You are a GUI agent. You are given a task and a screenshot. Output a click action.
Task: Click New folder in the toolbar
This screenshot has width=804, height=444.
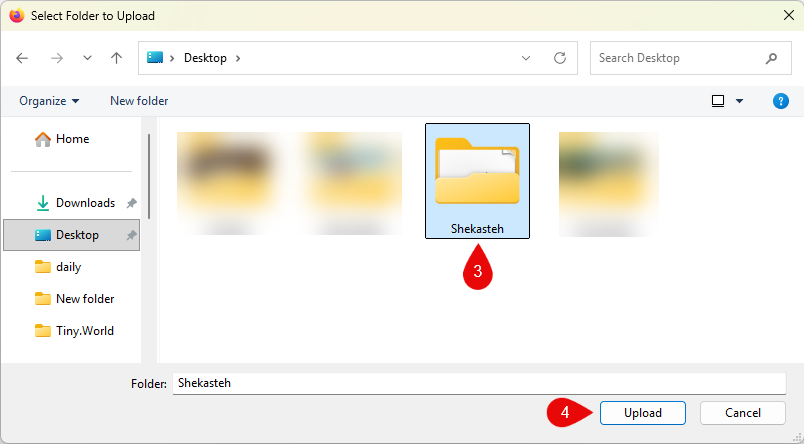pyautogui.click(x=139, y=101)
